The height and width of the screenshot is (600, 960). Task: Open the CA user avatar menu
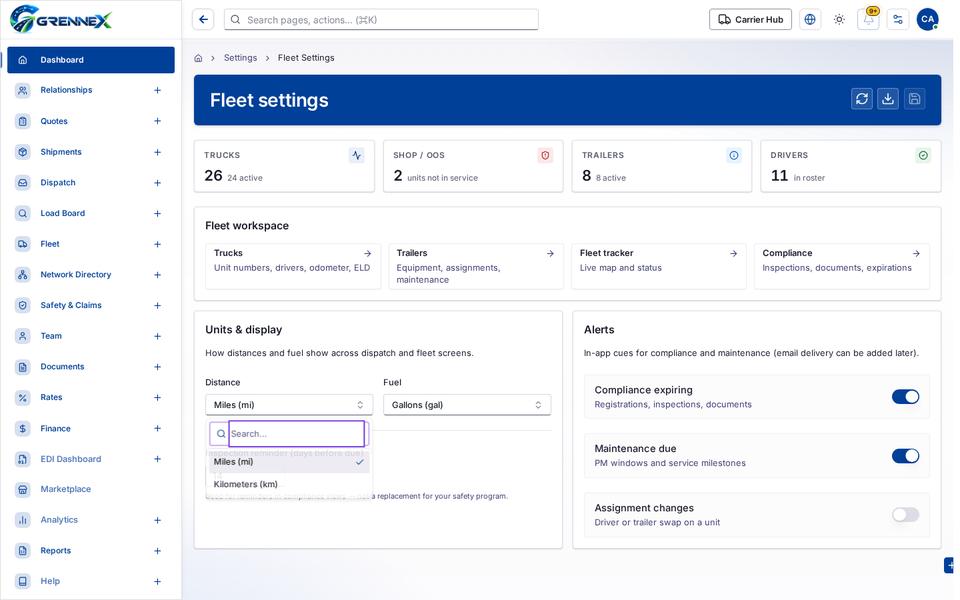[x=927, y=20]
